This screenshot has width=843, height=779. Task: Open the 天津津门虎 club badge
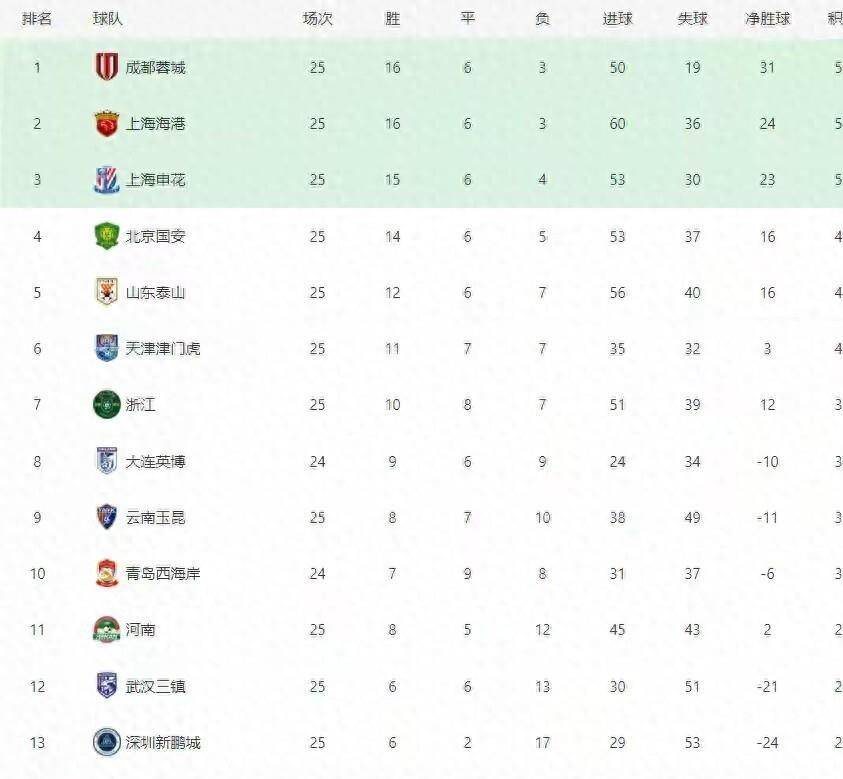tap(106, 348)
